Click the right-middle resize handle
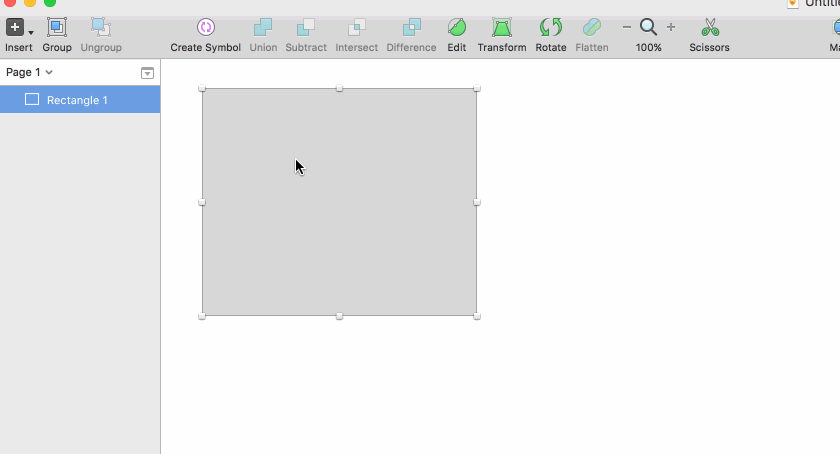This screenshot has width=840, height=454. coord(477,202)
